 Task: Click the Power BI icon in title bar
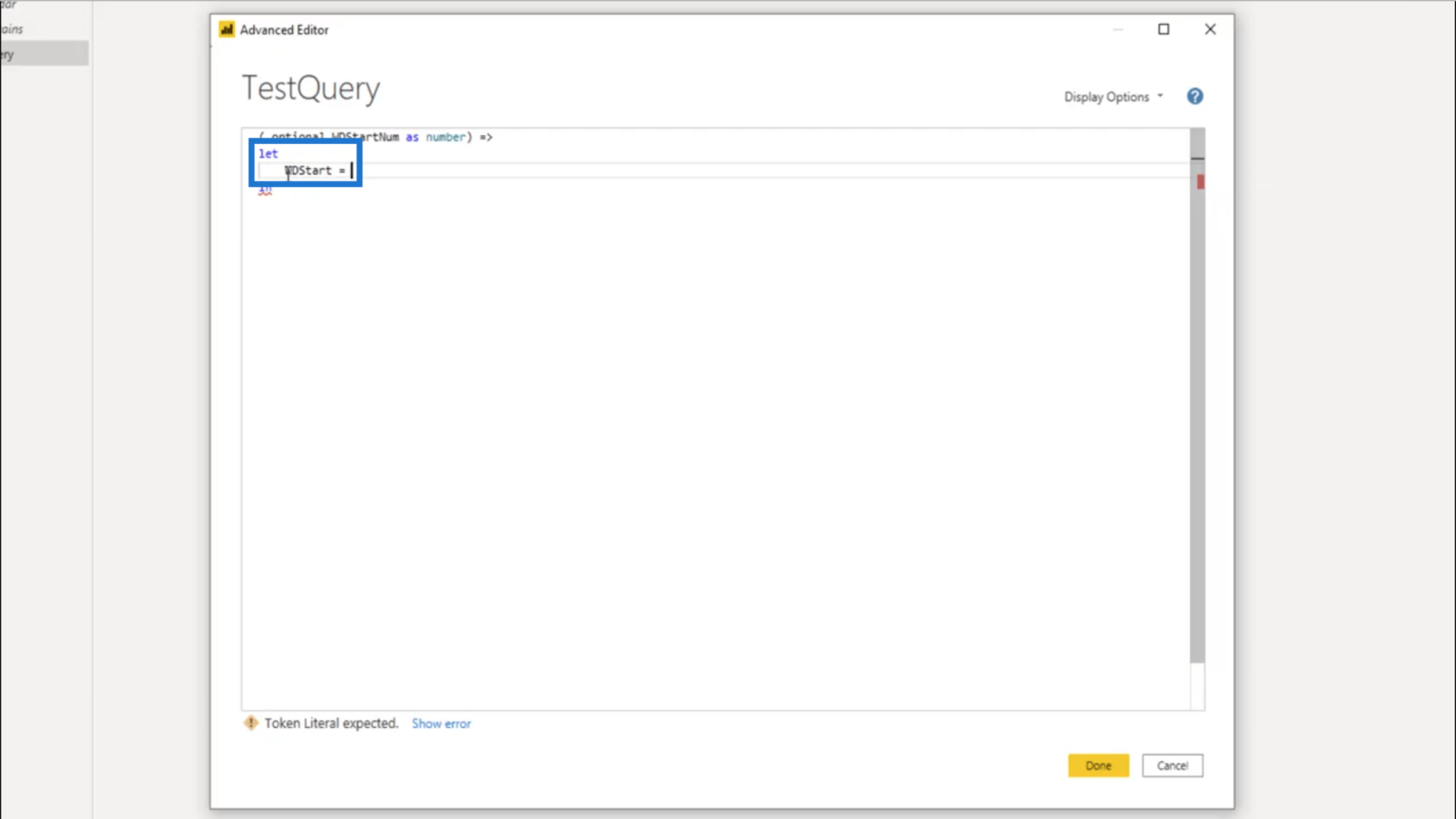click(x=226, y=29)
